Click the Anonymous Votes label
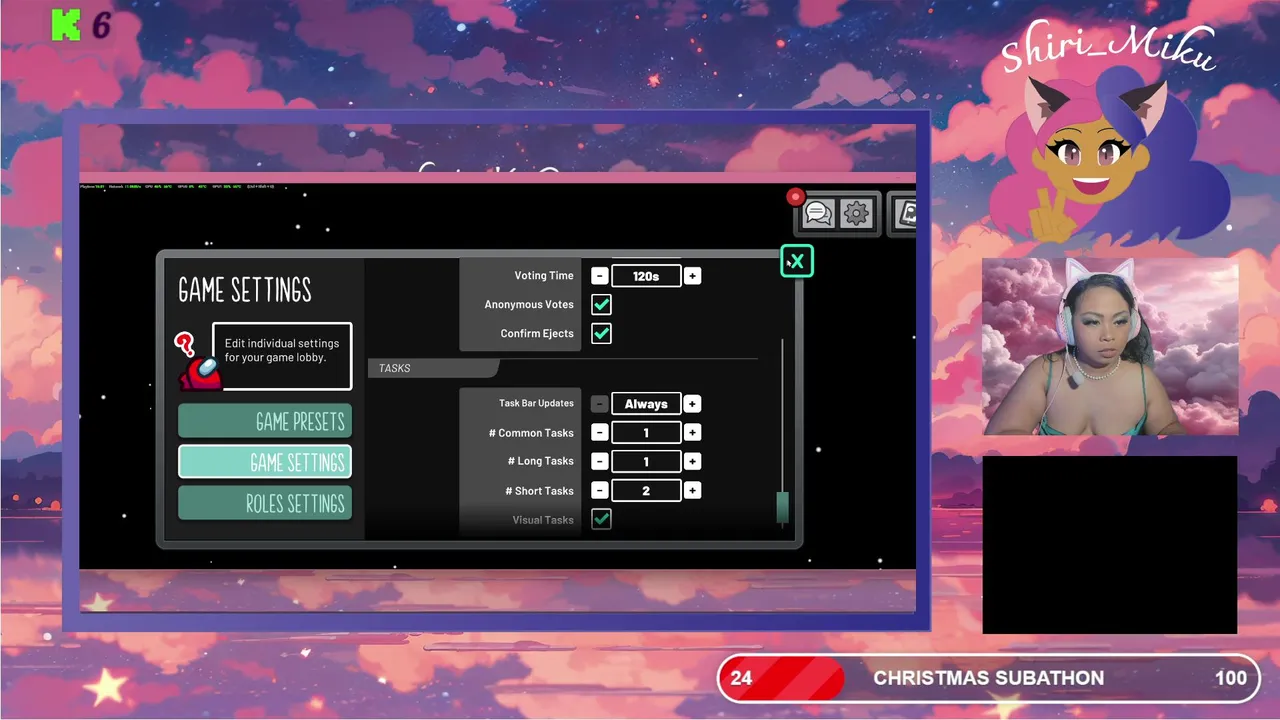Viewport: 1280px width, 720px height. pyautogui.click(x=529, y=305)
